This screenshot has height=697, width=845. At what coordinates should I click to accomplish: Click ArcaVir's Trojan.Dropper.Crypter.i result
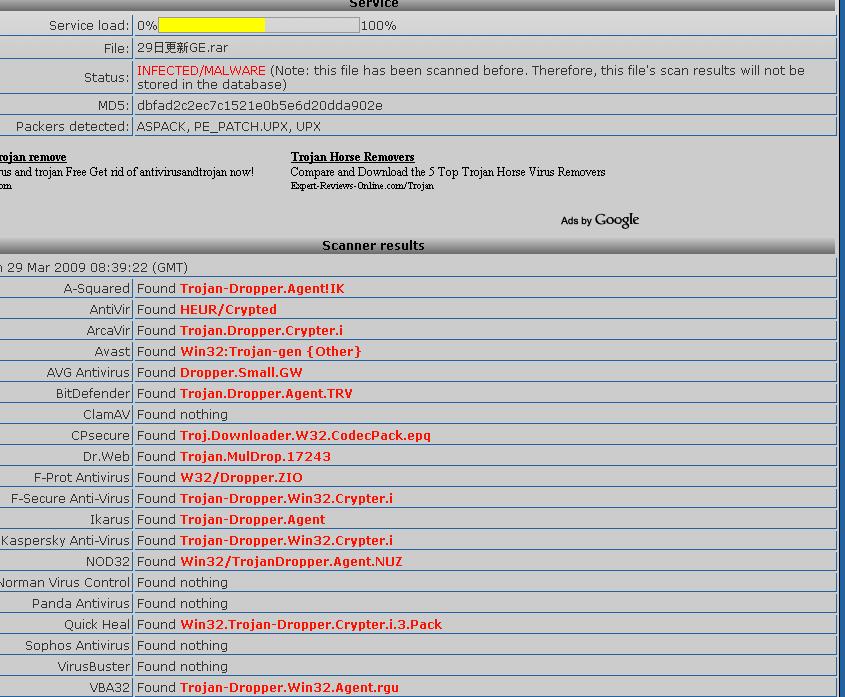point(261,331)
